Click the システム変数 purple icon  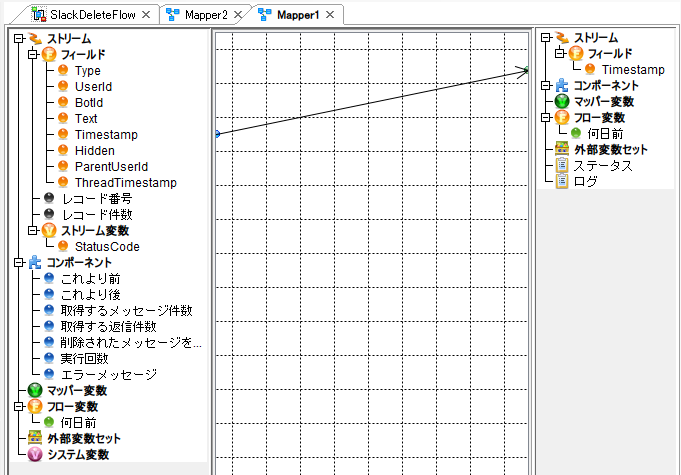[35, 454]
